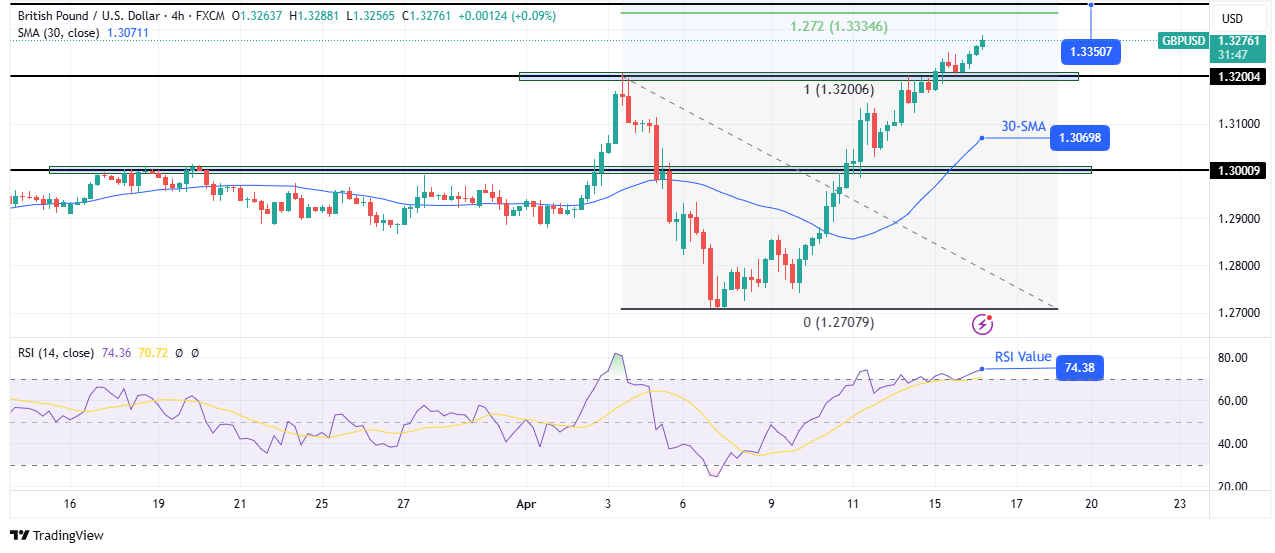The image size is (1275, 553).
Task: Select the RSI (14, close) indicator legend
Action: 58,353
